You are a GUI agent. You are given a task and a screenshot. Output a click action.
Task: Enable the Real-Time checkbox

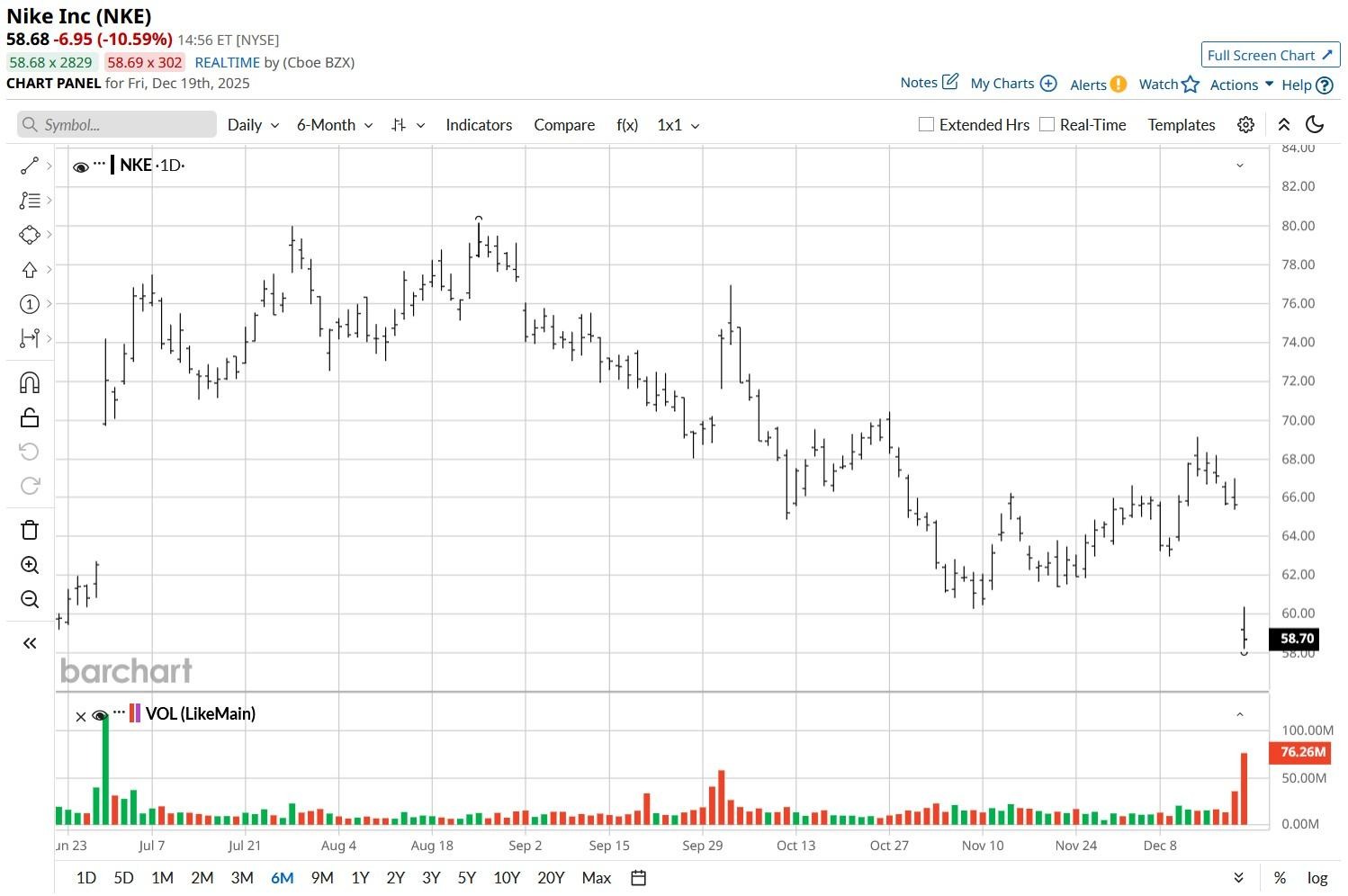(1047, 124)
